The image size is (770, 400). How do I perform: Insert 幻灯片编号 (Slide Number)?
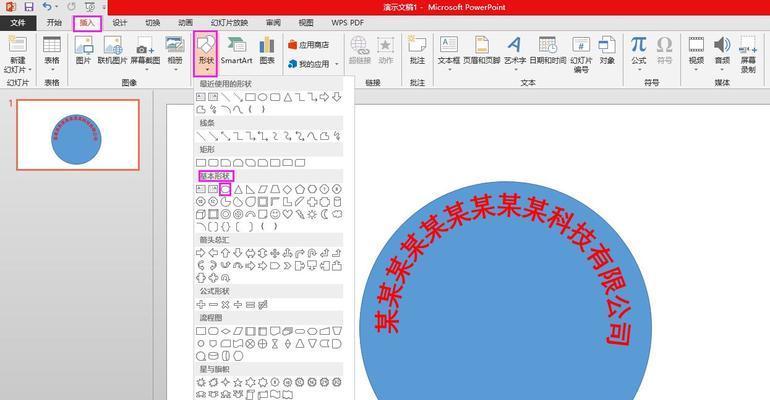581,54
